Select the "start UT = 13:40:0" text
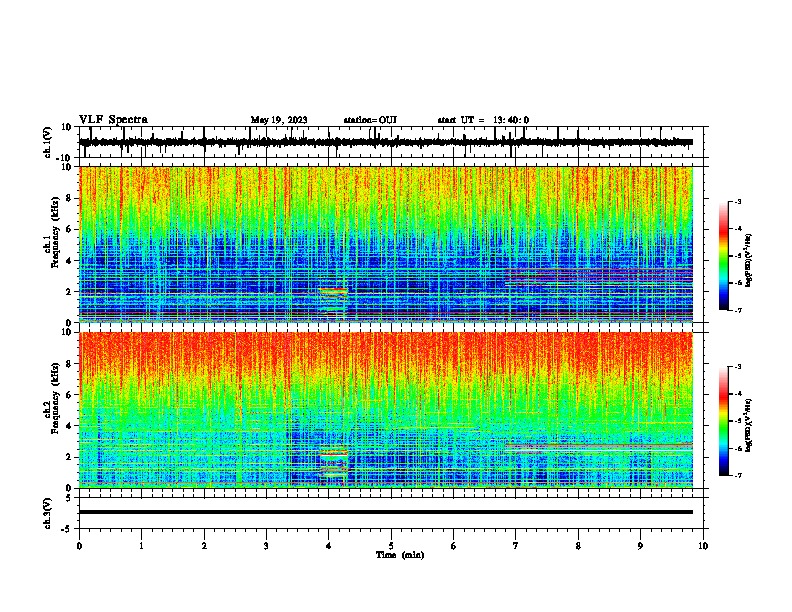 [x=483, y=120]
